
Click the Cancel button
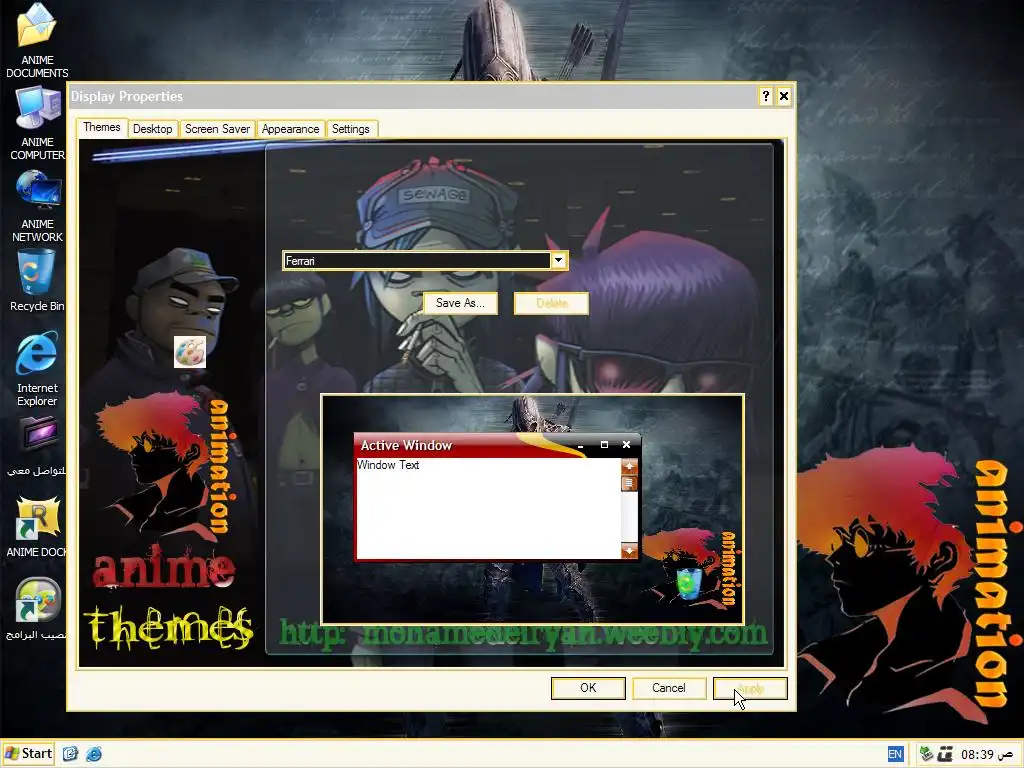(x=669, y=688)
